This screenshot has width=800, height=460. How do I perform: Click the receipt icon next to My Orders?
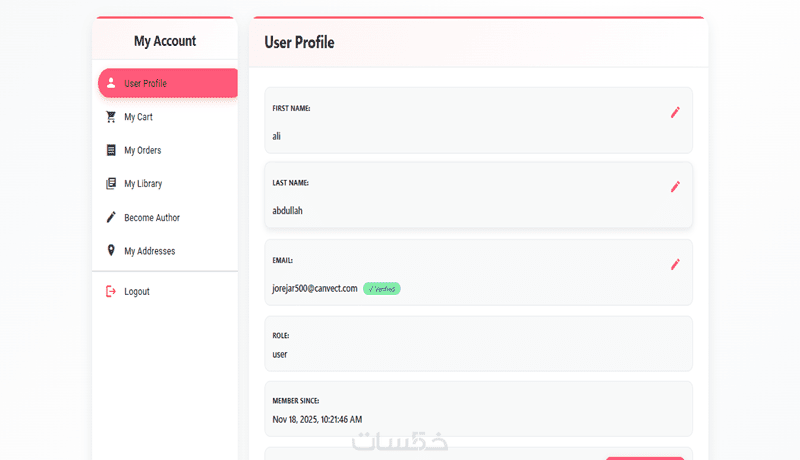pyautogui.click(x=111, y=150)
